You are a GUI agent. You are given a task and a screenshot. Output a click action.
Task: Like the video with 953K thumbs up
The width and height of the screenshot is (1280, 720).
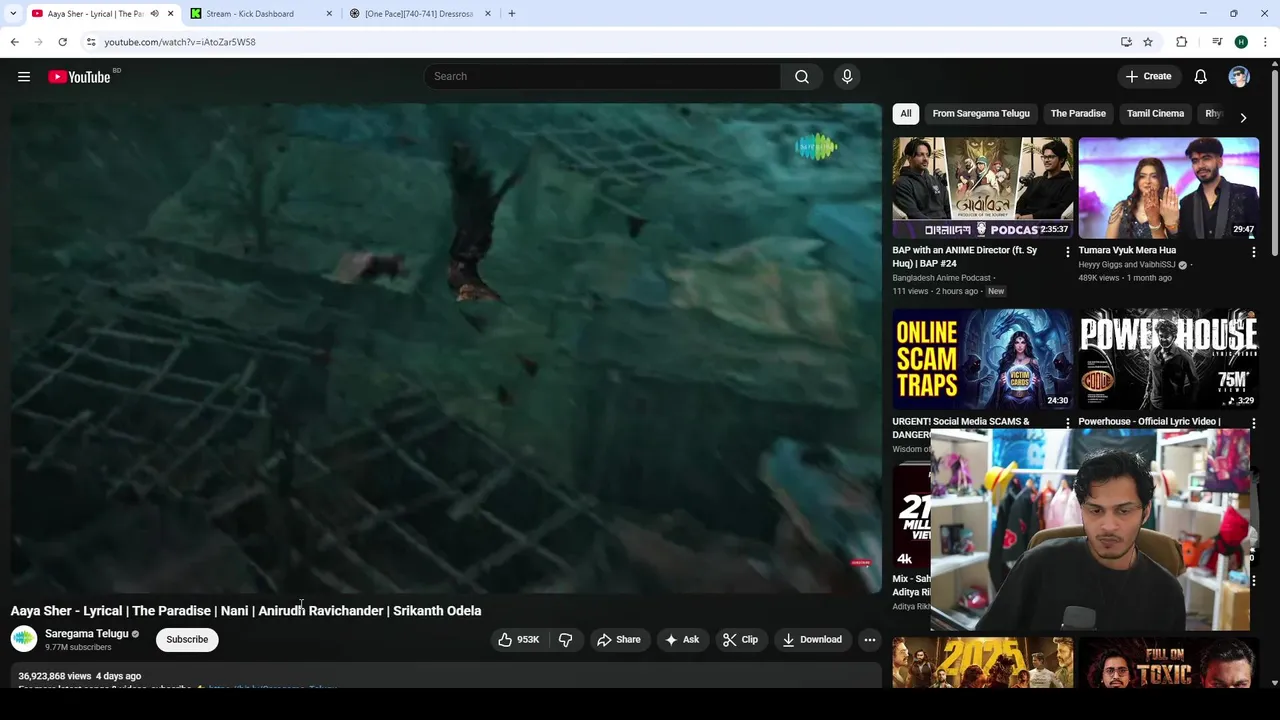pos(519,640)
